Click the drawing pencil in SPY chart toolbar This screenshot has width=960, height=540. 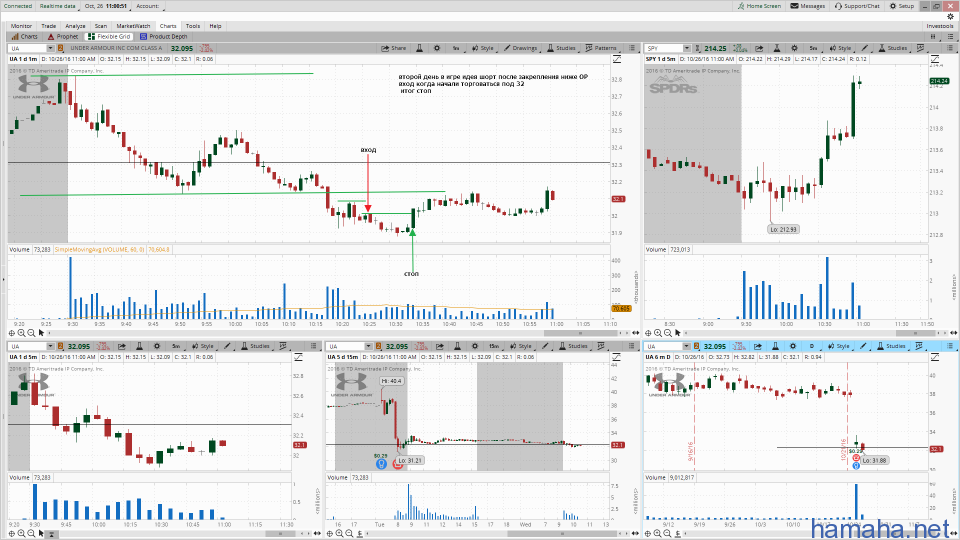pyautogui.click(x=864, y=48)
